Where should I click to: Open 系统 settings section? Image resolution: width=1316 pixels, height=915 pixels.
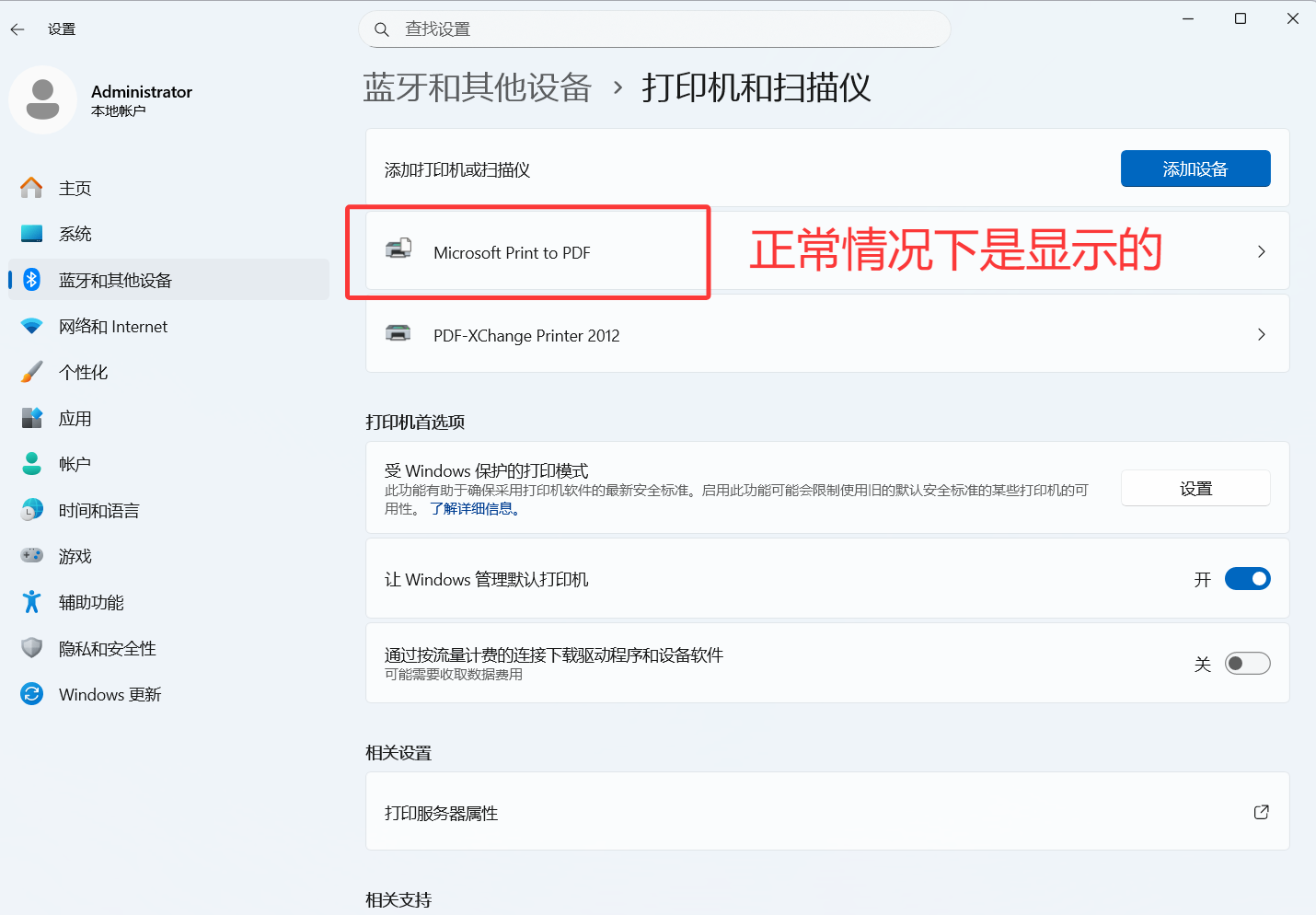[x=168, y=234]
